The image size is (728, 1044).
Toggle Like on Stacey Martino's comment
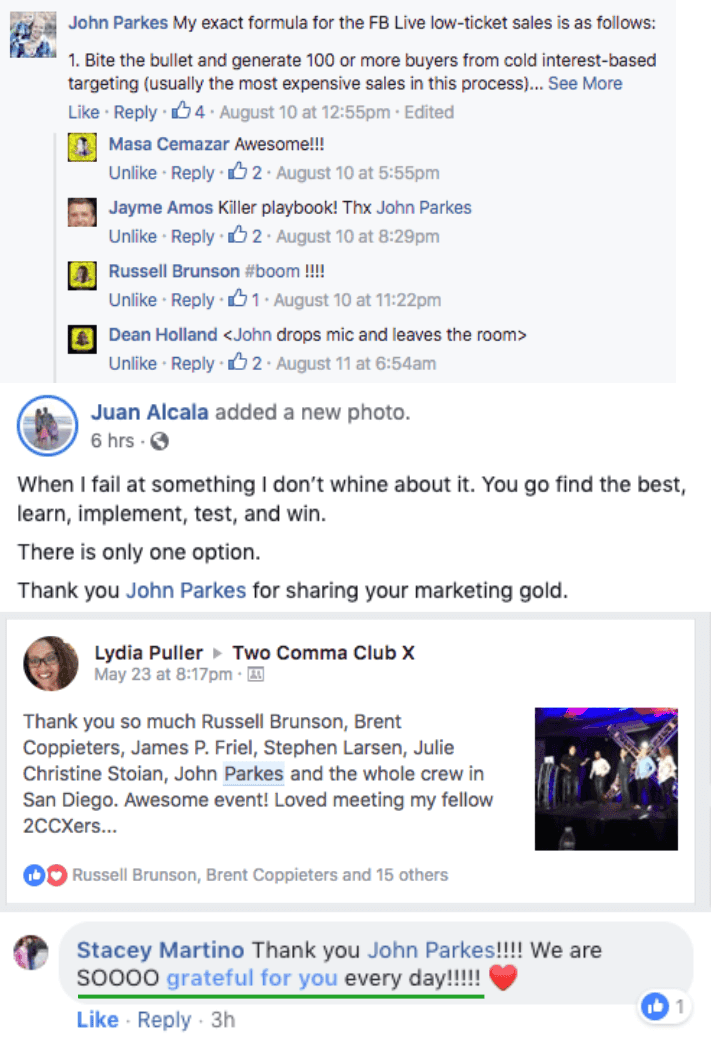point(98,1019)
